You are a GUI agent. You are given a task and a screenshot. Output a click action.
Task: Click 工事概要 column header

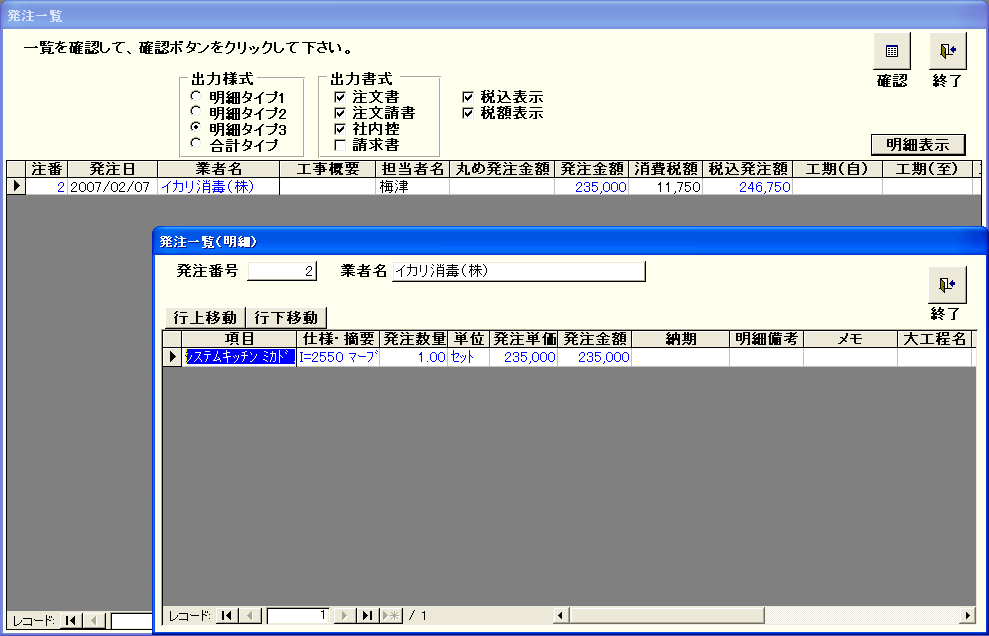point(327,169)
